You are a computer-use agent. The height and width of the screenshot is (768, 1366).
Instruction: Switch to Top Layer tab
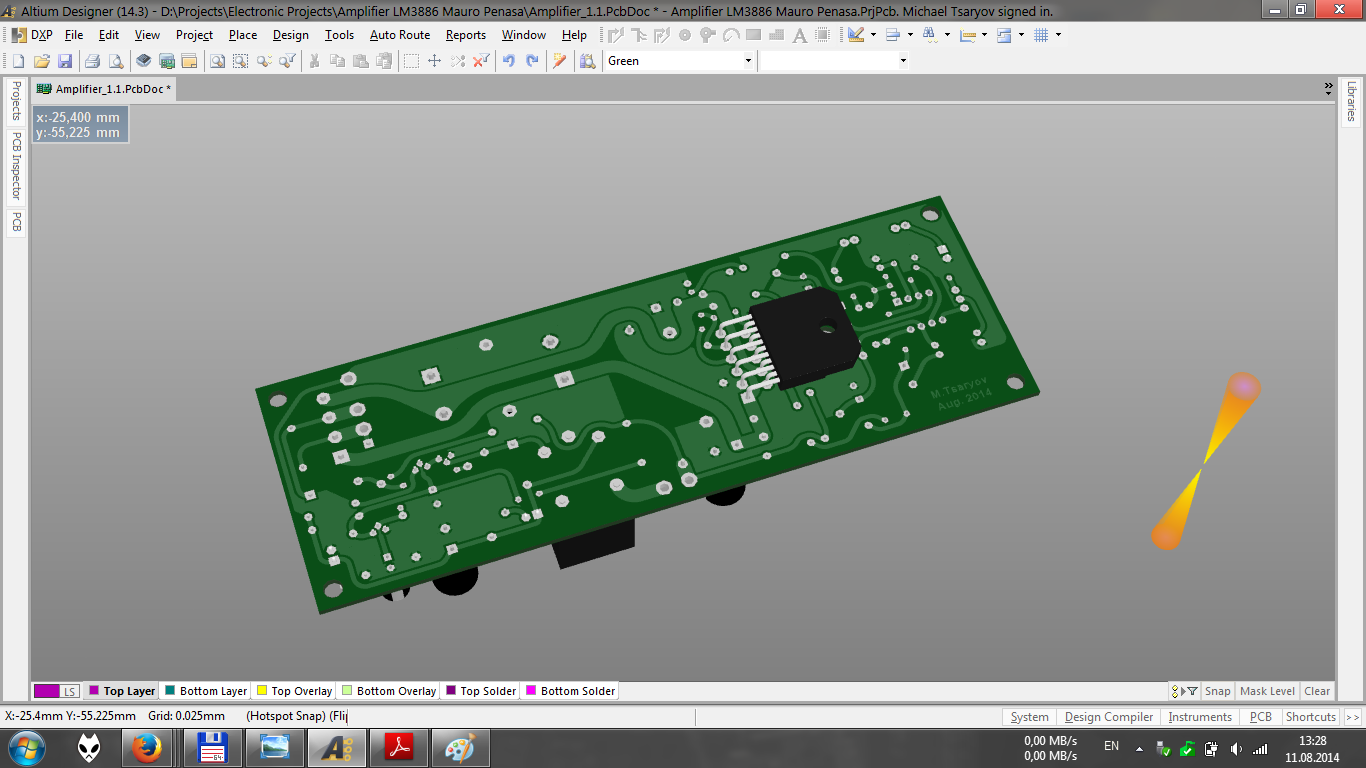click(x=122, y=691)
